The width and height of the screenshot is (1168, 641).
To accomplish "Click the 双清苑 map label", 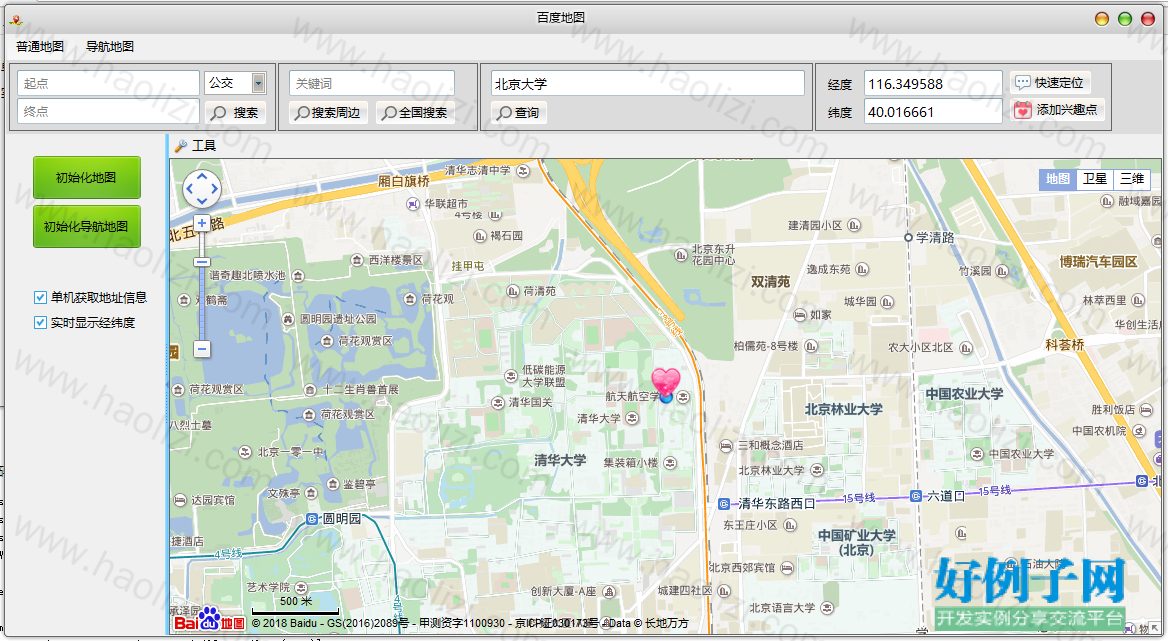I will [770, 281].
